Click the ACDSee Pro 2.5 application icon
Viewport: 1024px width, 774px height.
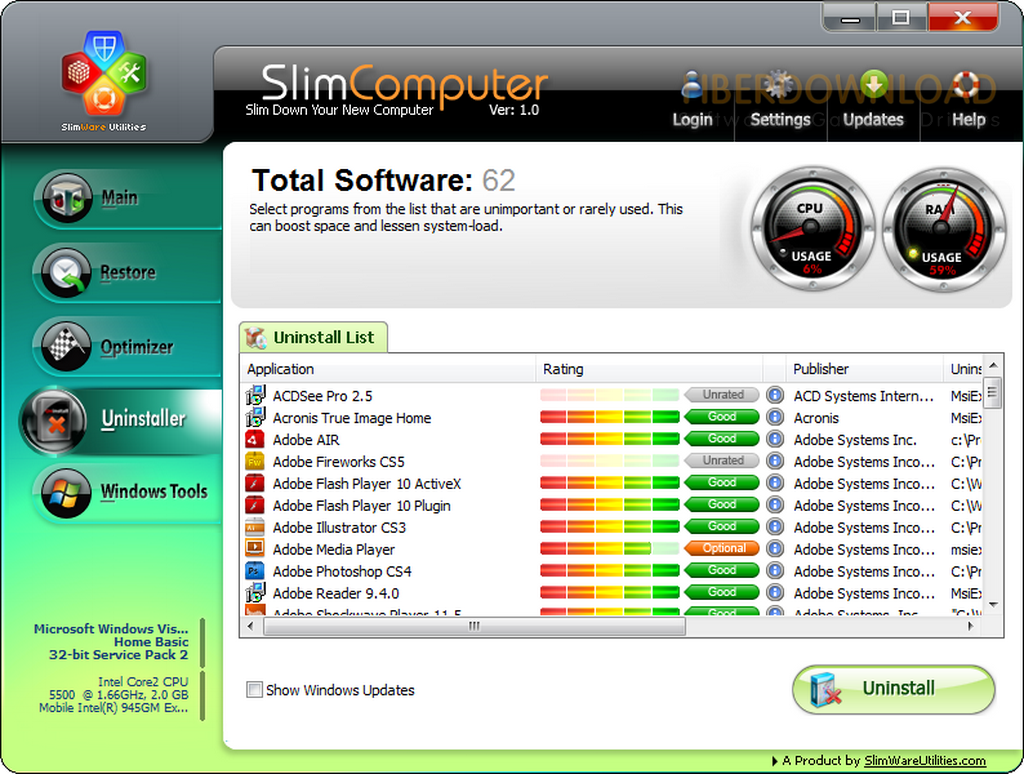pos(255,395)
